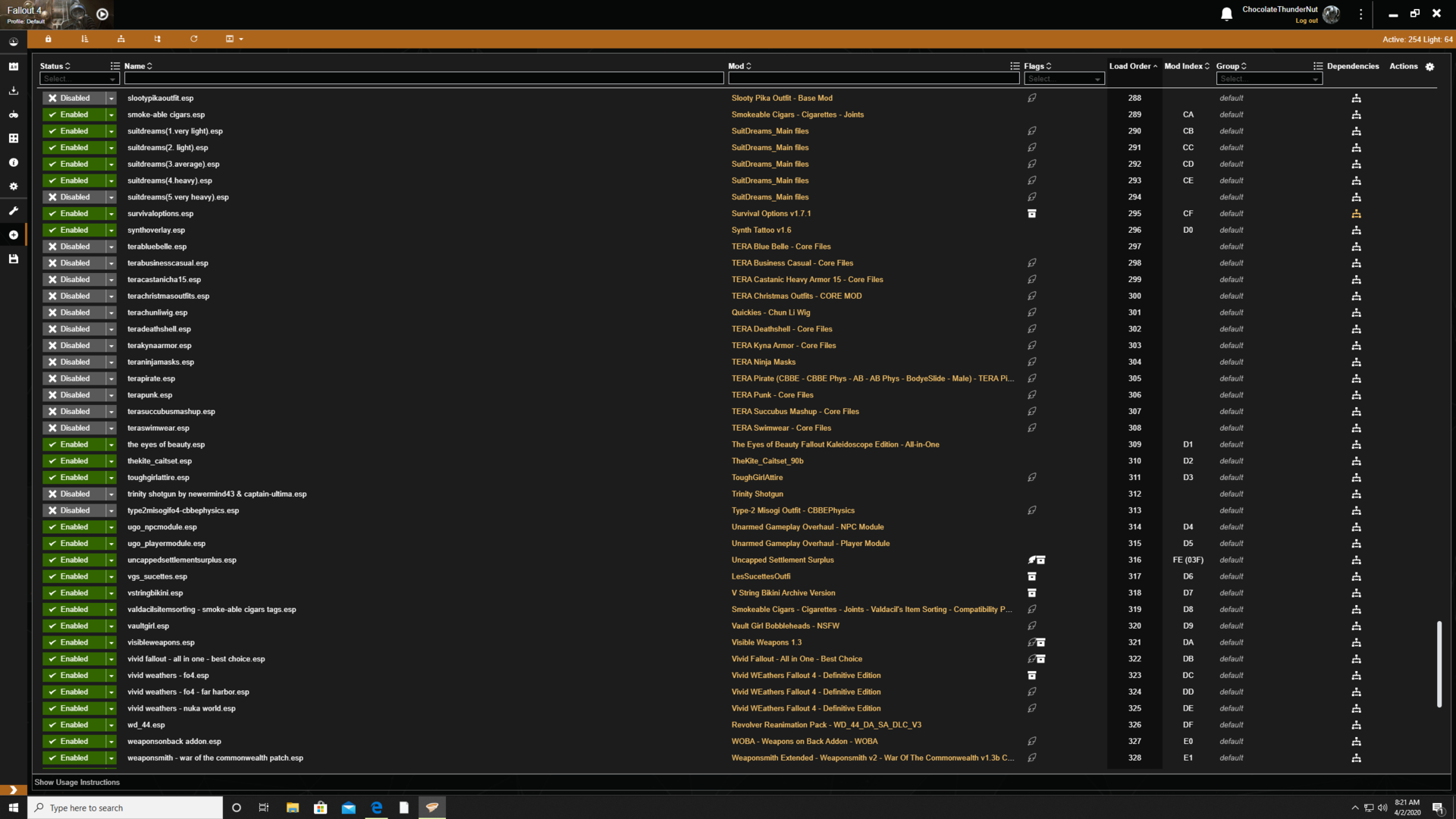Sort by the Status column header
The image size is (1456, 819).
point(55,67)
